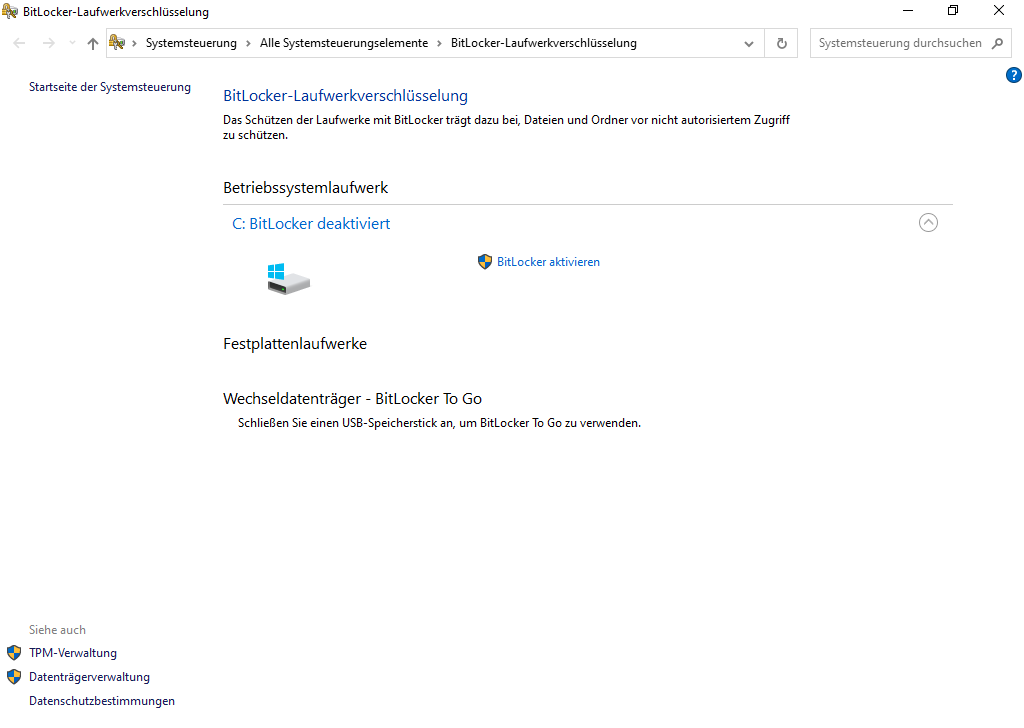Image resolution: width=1024 pixels, height=728 pixels.
Task: Collapse the C: drive section with the round chevron
Action: 928,223
